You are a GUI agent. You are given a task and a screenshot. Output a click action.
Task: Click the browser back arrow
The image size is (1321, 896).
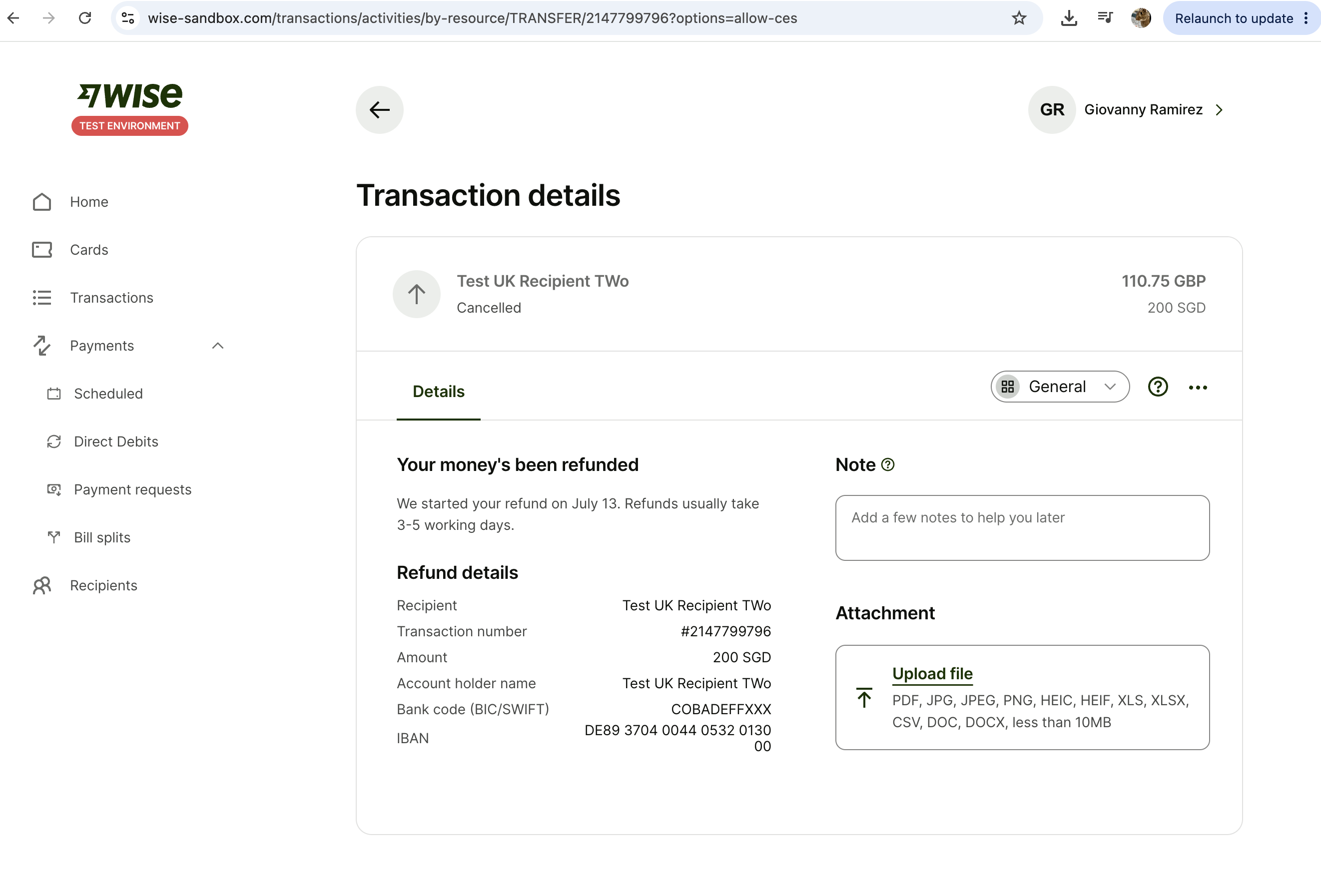coord(13,18)
